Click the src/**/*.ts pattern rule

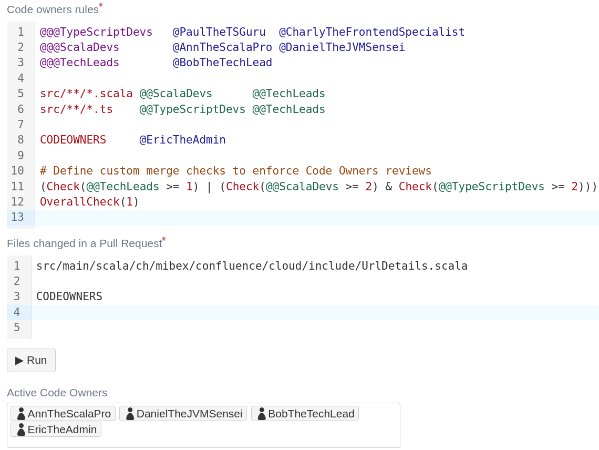point(76,109)
